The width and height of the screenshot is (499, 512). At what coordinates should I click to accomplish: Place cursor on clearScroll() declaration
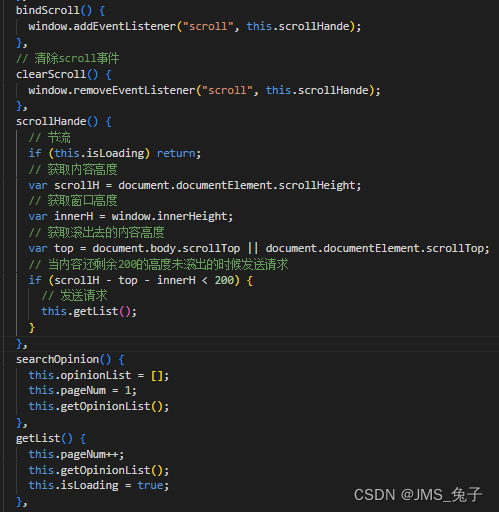[x=64, y=74]
